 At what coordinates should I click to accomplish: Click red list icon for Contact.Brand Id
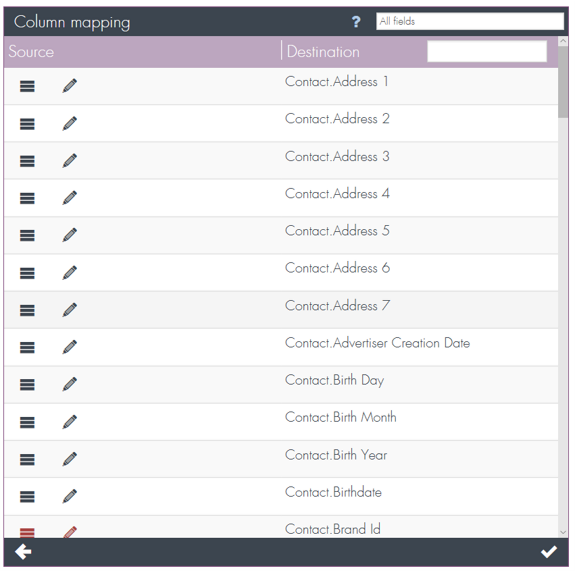click(27, 533)
